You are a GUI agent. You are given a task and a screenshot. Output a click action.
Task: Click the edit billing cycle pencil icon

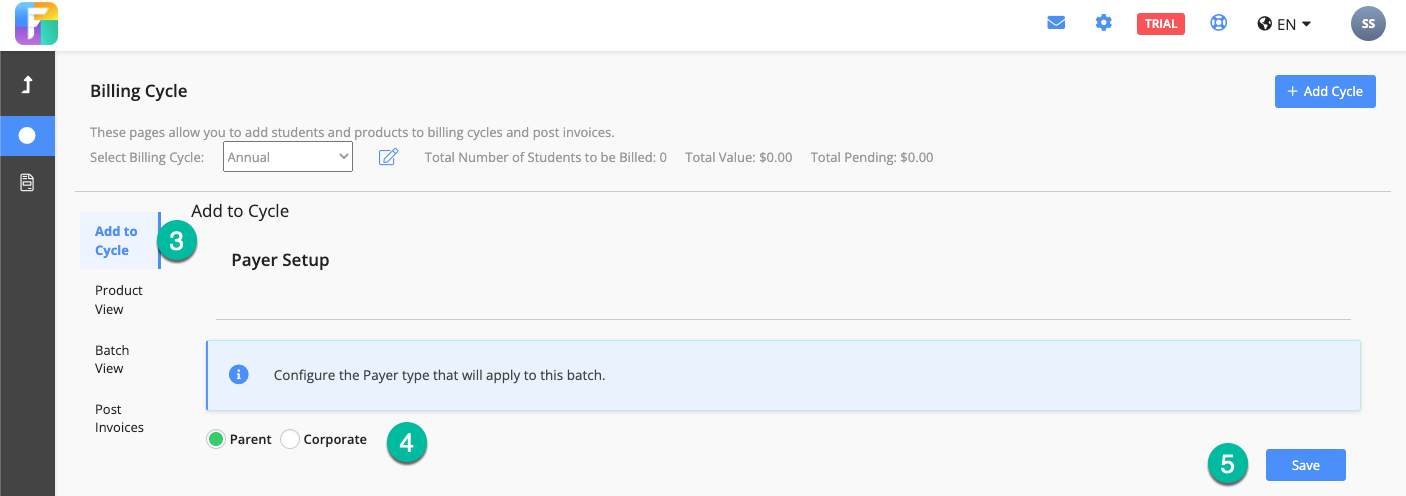[388, 157]
